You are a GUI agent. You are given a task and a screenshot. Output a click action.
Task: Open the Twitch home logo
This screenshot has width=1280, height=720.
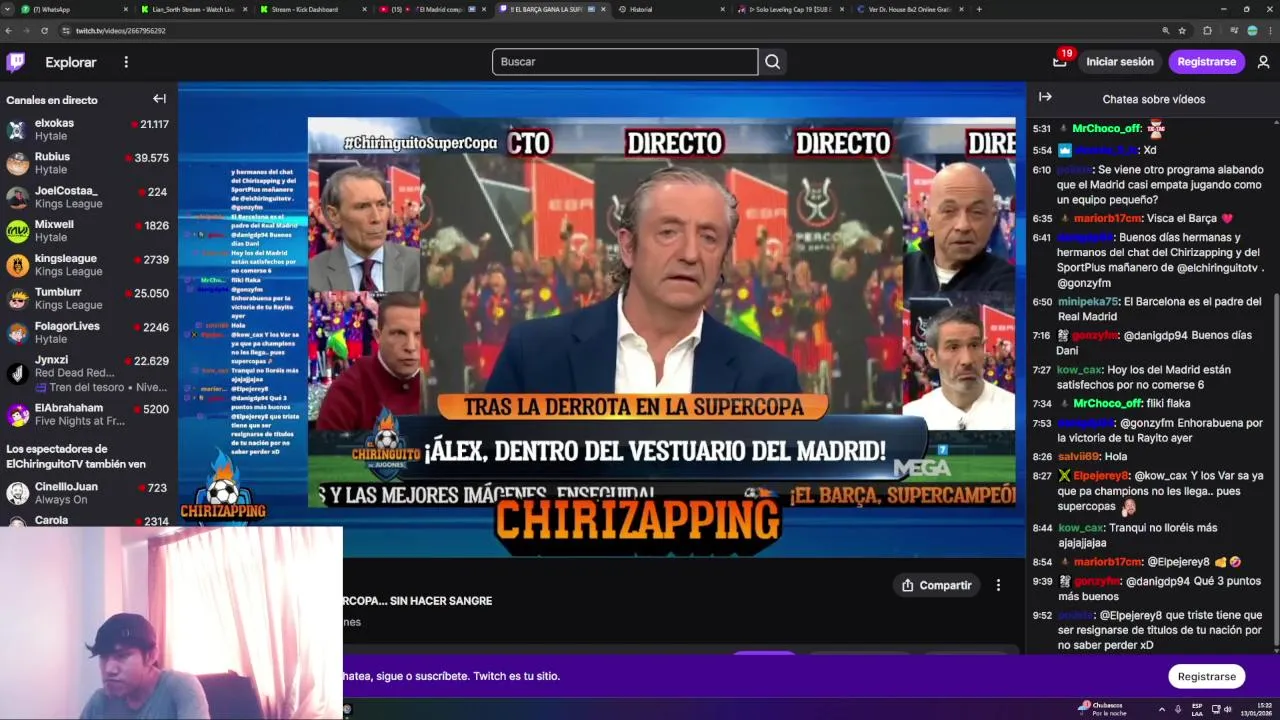(x=16, y=62)
